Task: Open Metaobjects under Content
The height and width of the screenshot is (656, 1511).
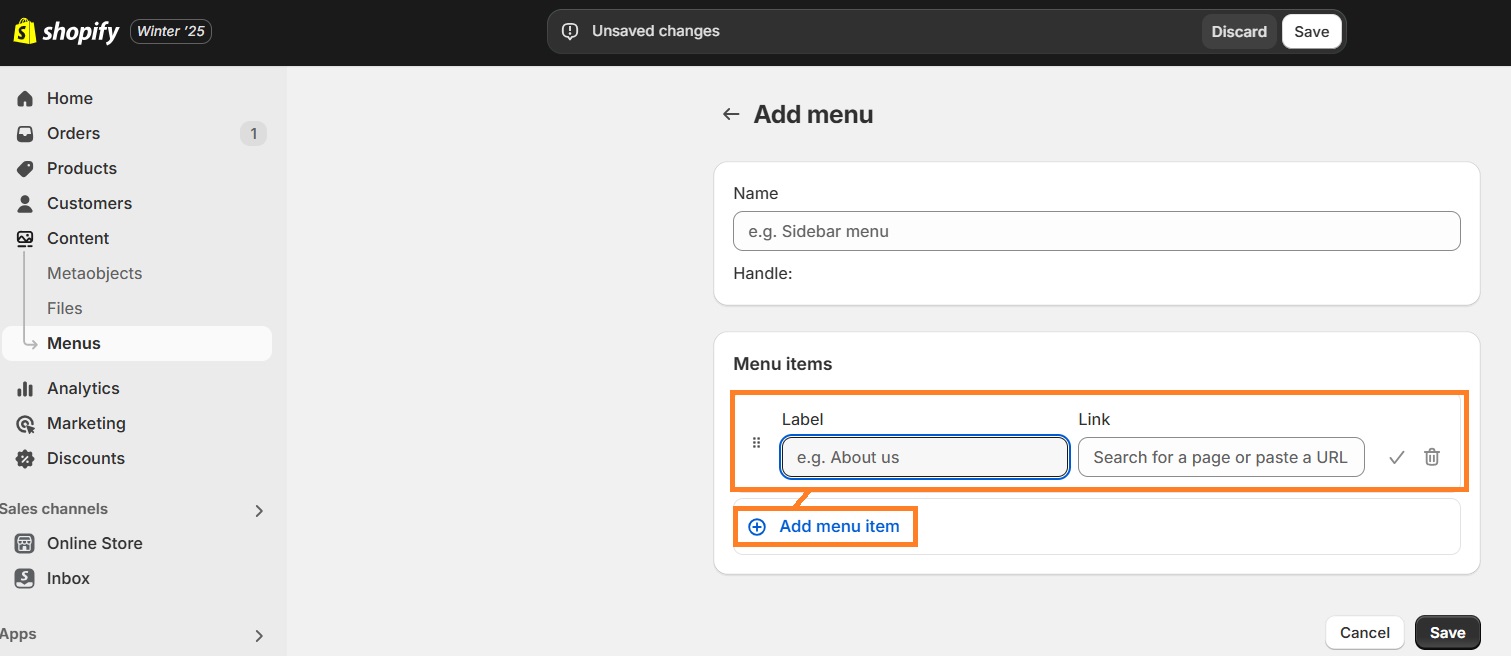Action: click(94, 272)
